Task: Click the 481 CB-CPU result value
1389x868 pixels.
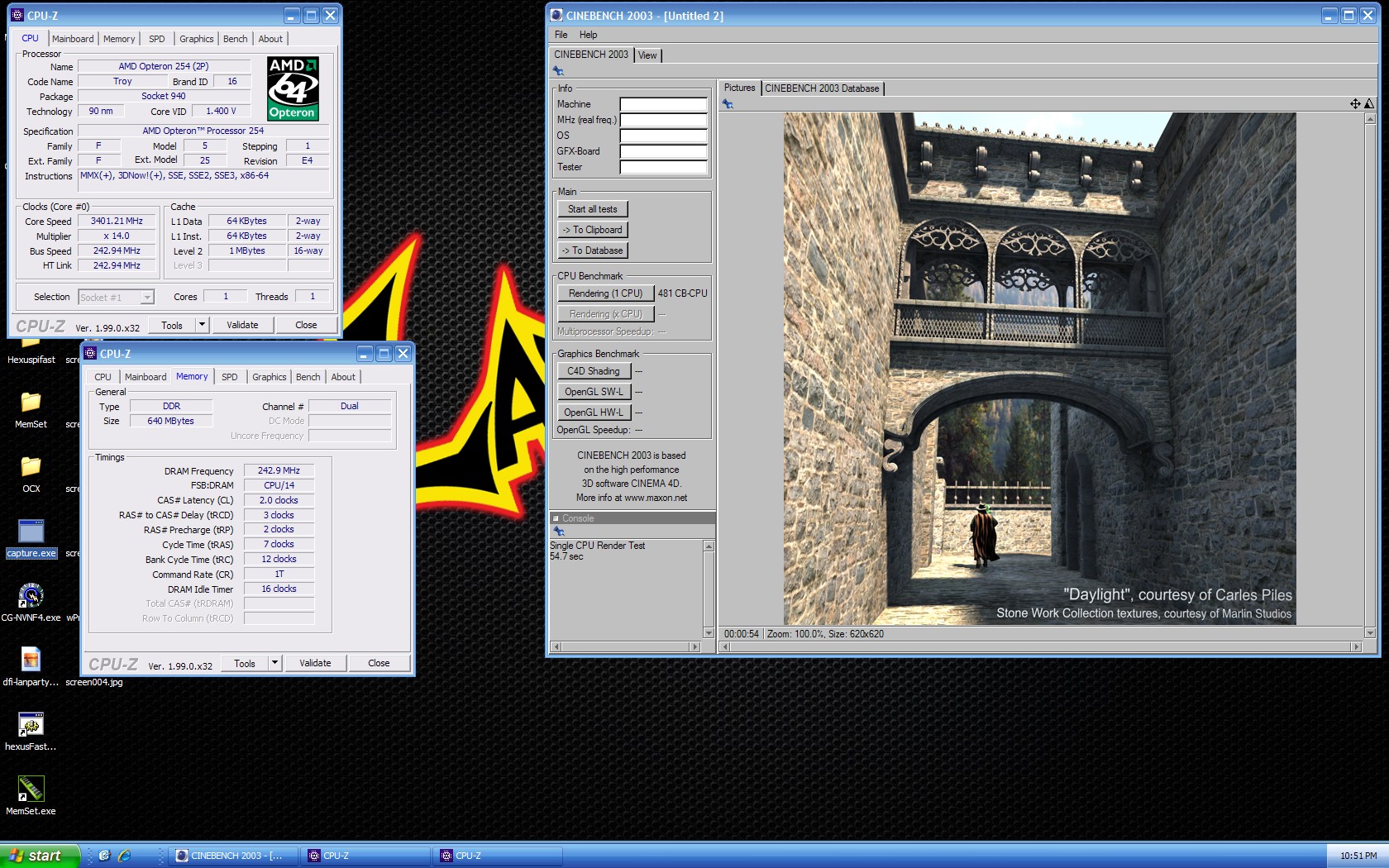Action: pyautogui.click(x=682, y=293)
